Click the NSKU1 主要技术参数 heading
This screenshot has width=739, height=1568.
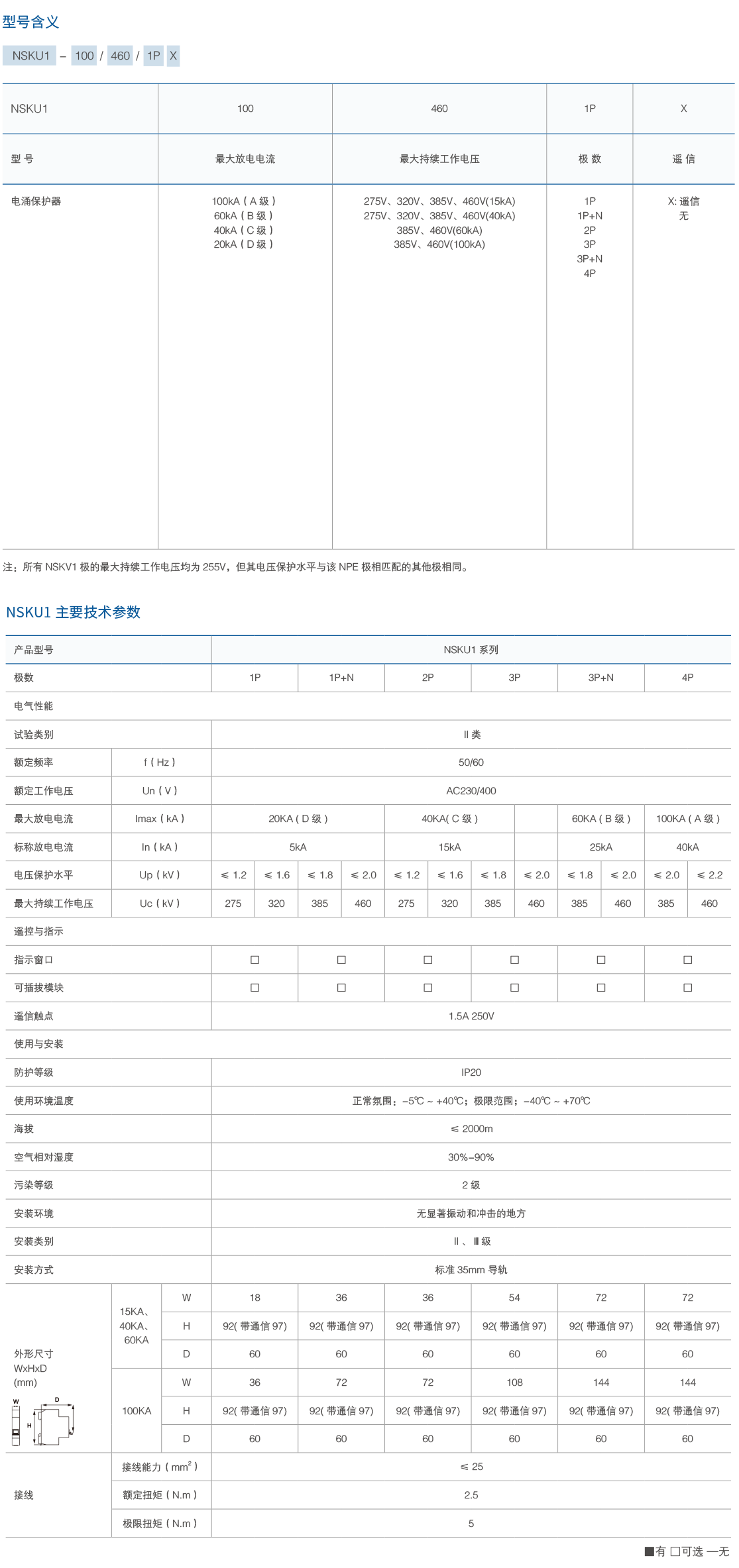click(73, 612)
